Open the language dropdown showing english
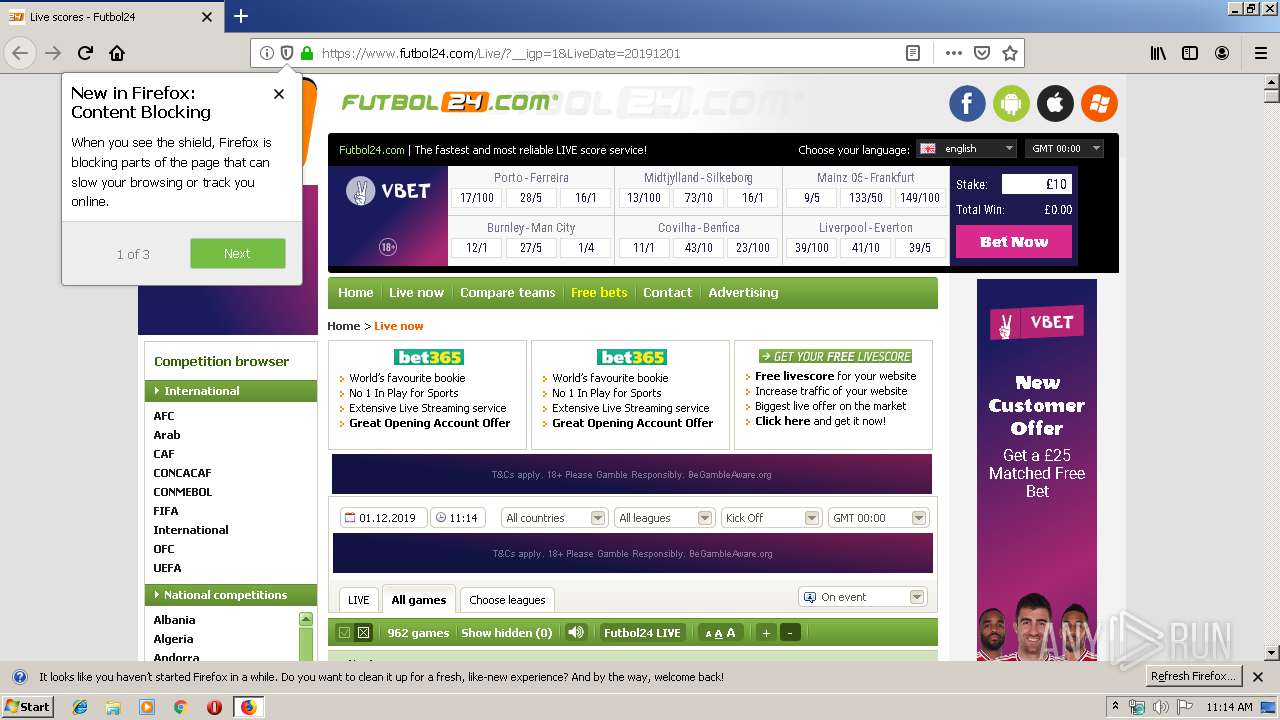 (966, 148)
